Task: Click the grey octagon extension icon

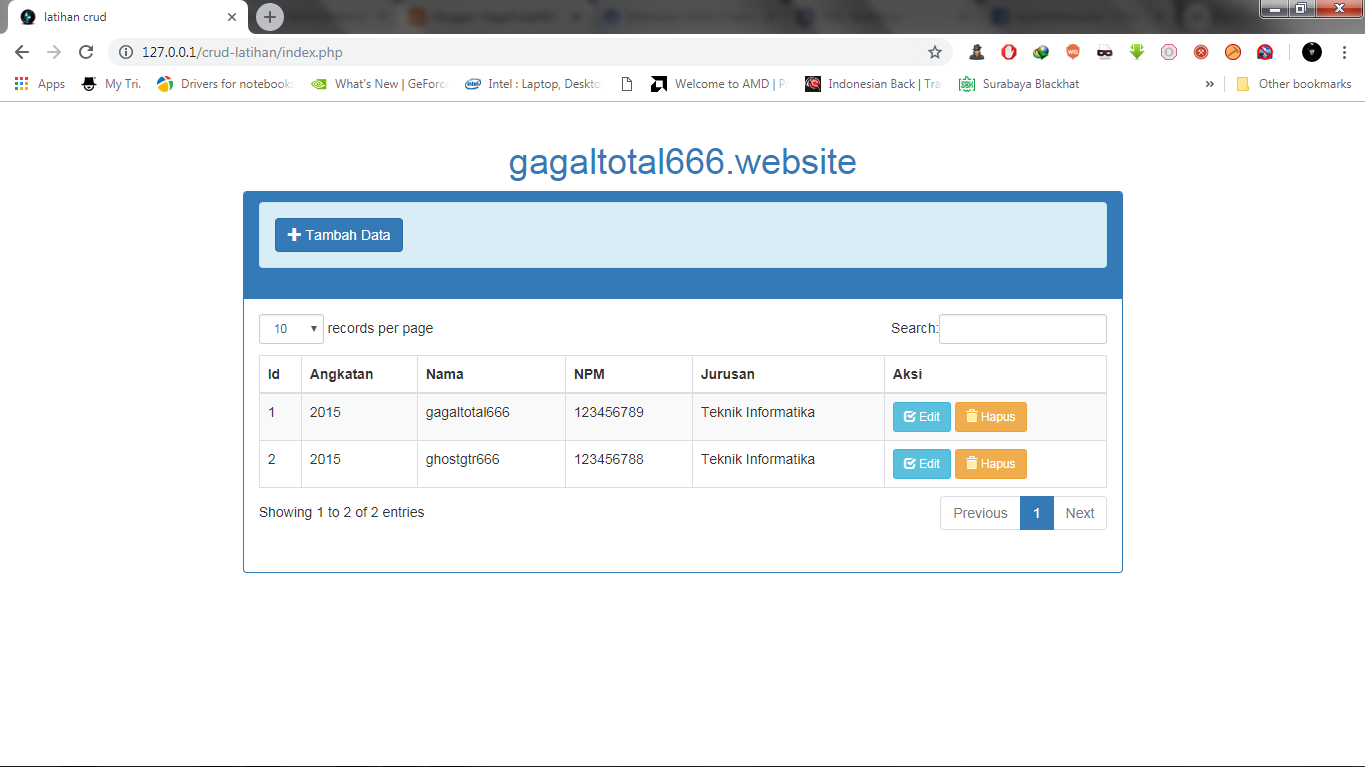Action: 1169,52
